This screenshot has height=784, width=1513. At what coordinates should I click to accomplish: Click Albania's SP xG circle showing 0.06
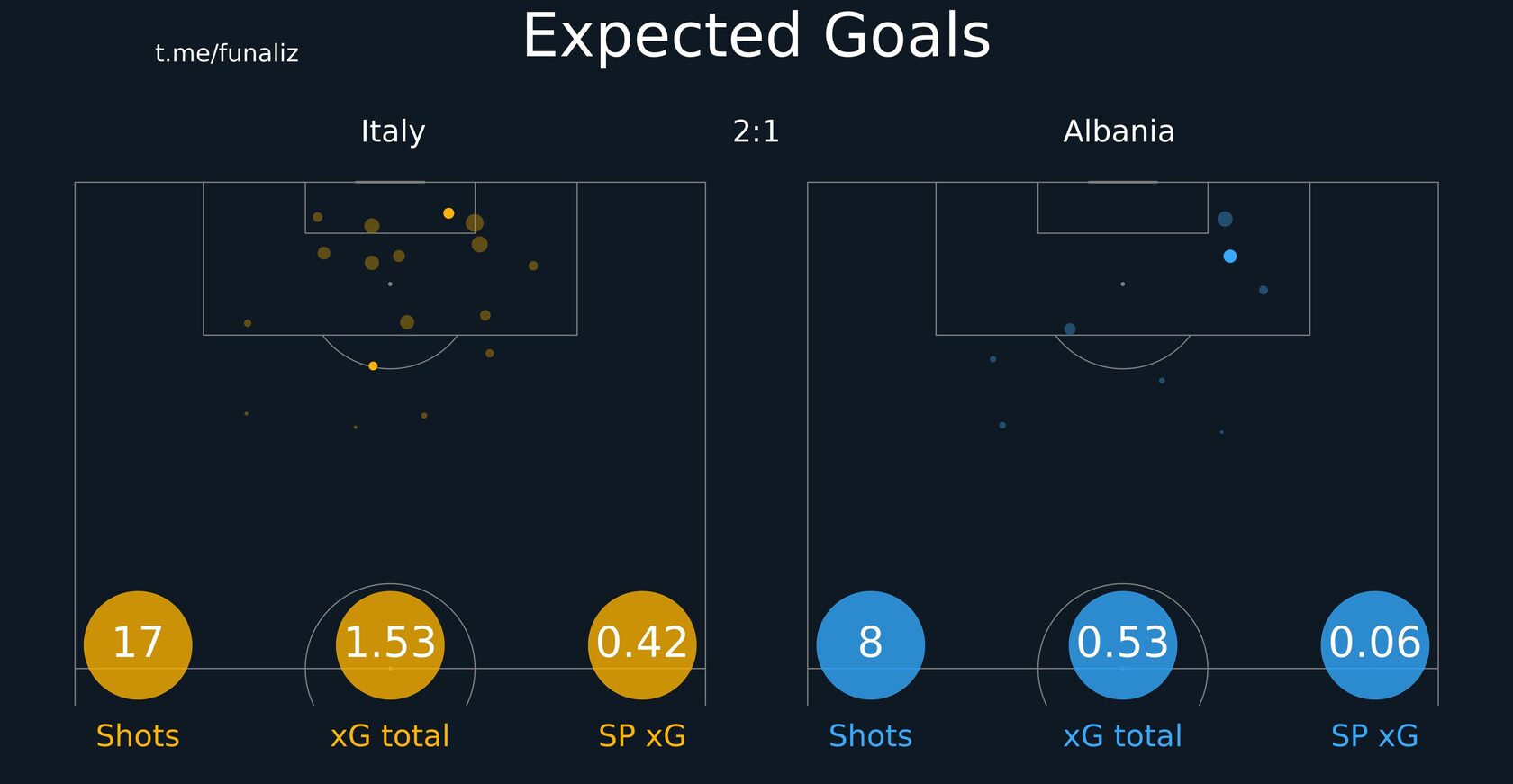(1375, 644)
